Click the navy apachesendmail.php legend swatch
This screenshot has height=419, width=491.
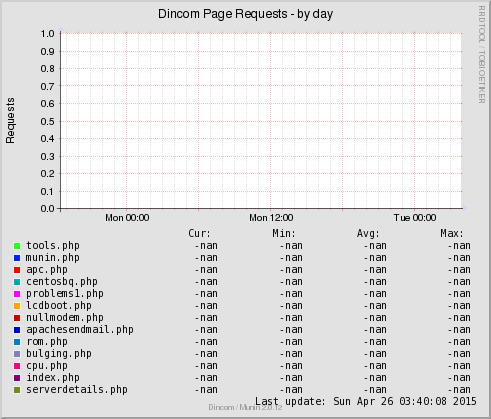17,330
